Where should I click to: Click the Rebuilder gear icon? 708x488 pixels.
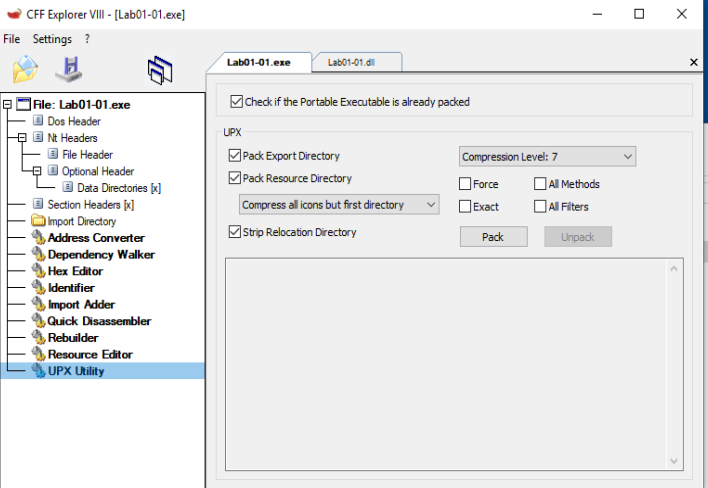pos(38,338)
